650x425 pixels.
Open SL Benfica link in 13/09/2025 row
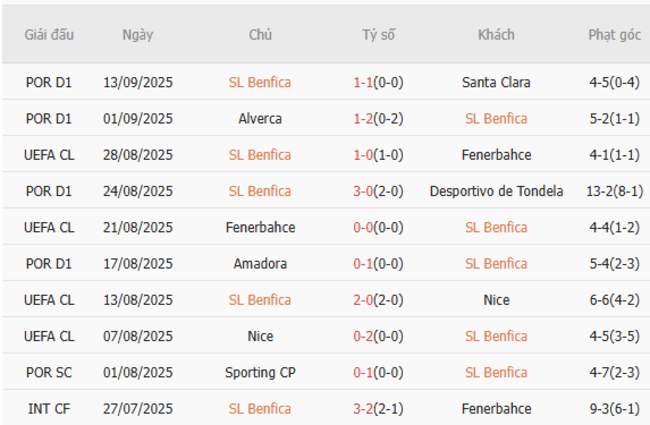tap(260, 83)
